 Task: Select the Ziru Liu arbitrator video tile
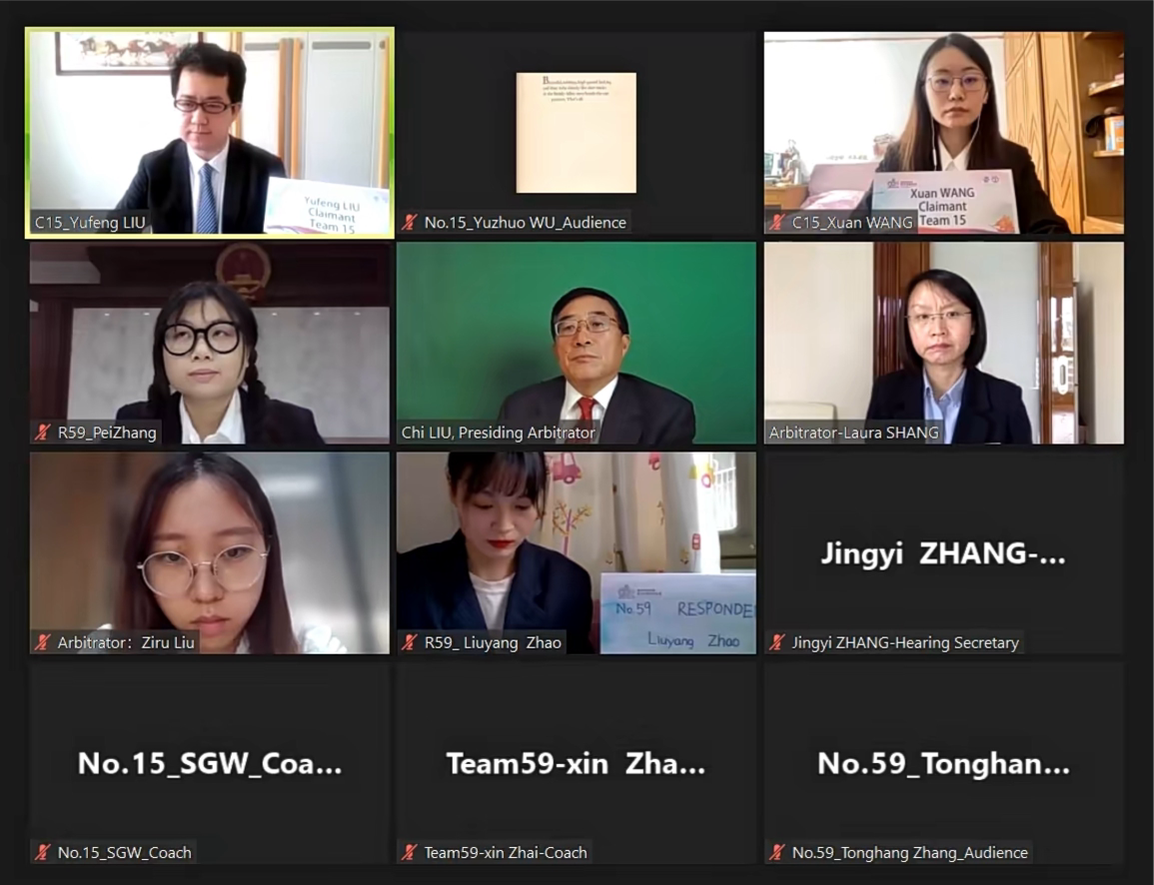[x=210, y=553]
